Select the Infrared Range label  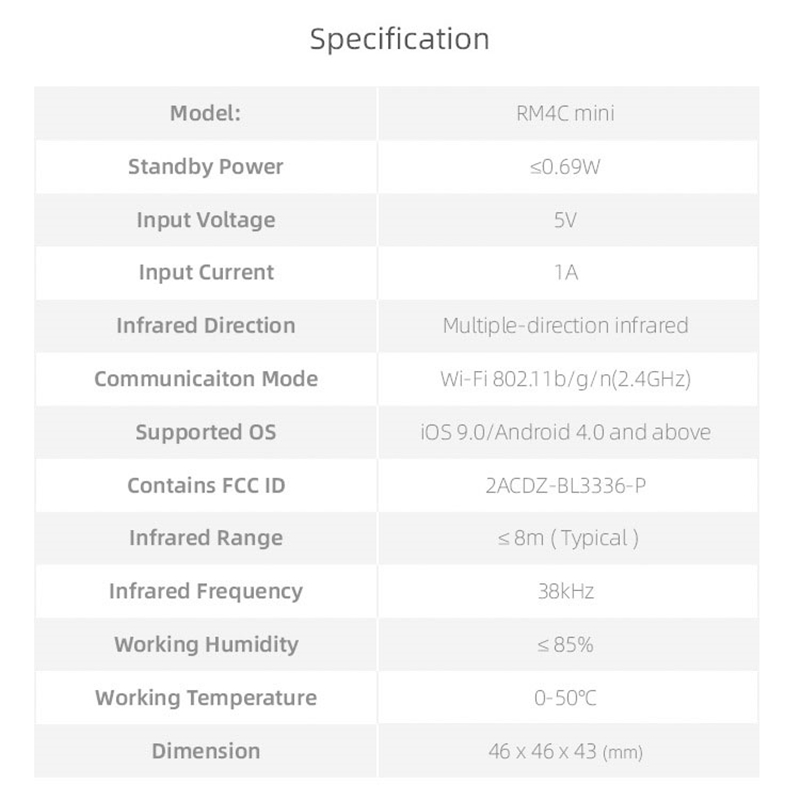206,538
